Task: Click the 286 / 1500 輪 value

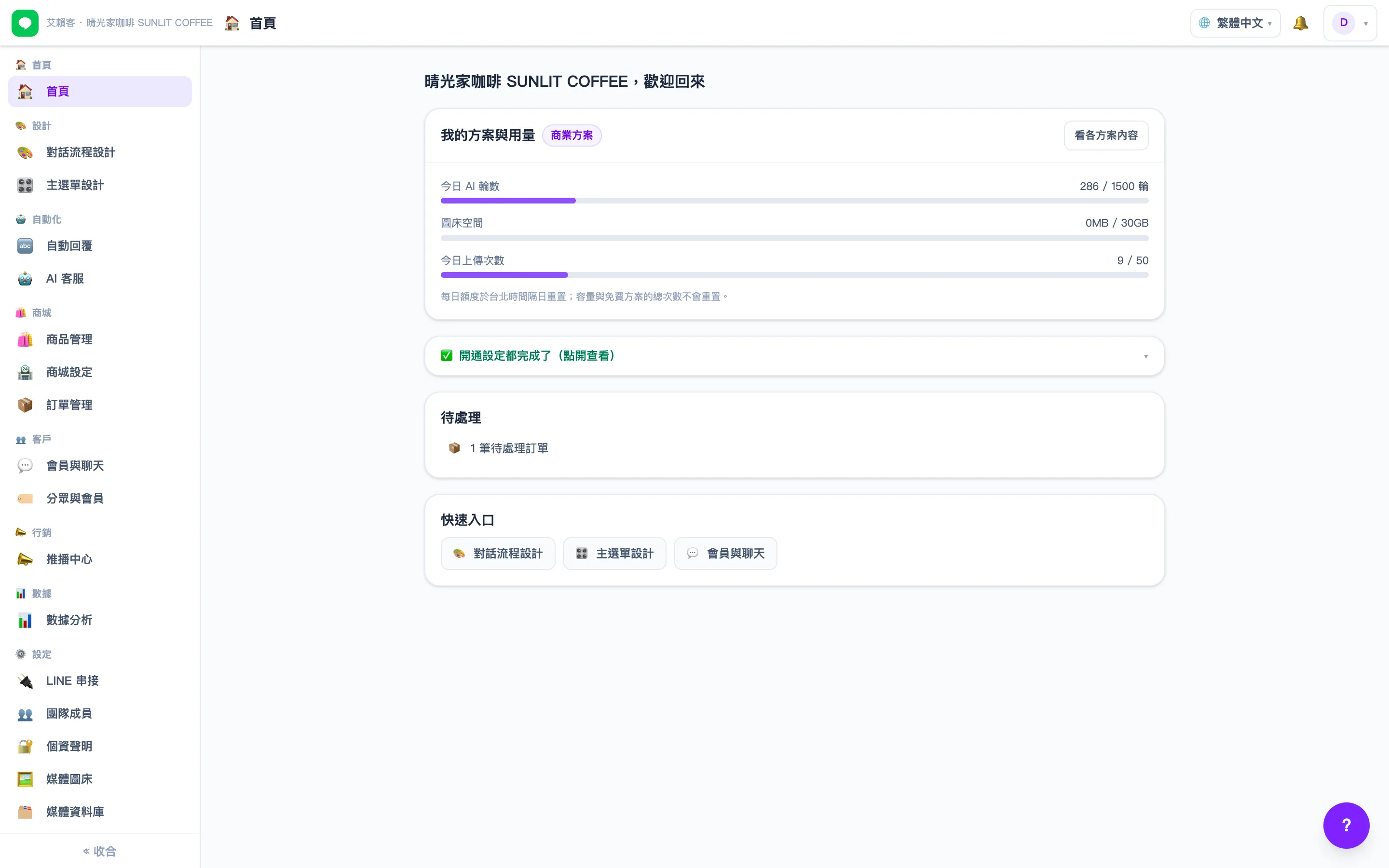Action: click(x=1114, y=186)
